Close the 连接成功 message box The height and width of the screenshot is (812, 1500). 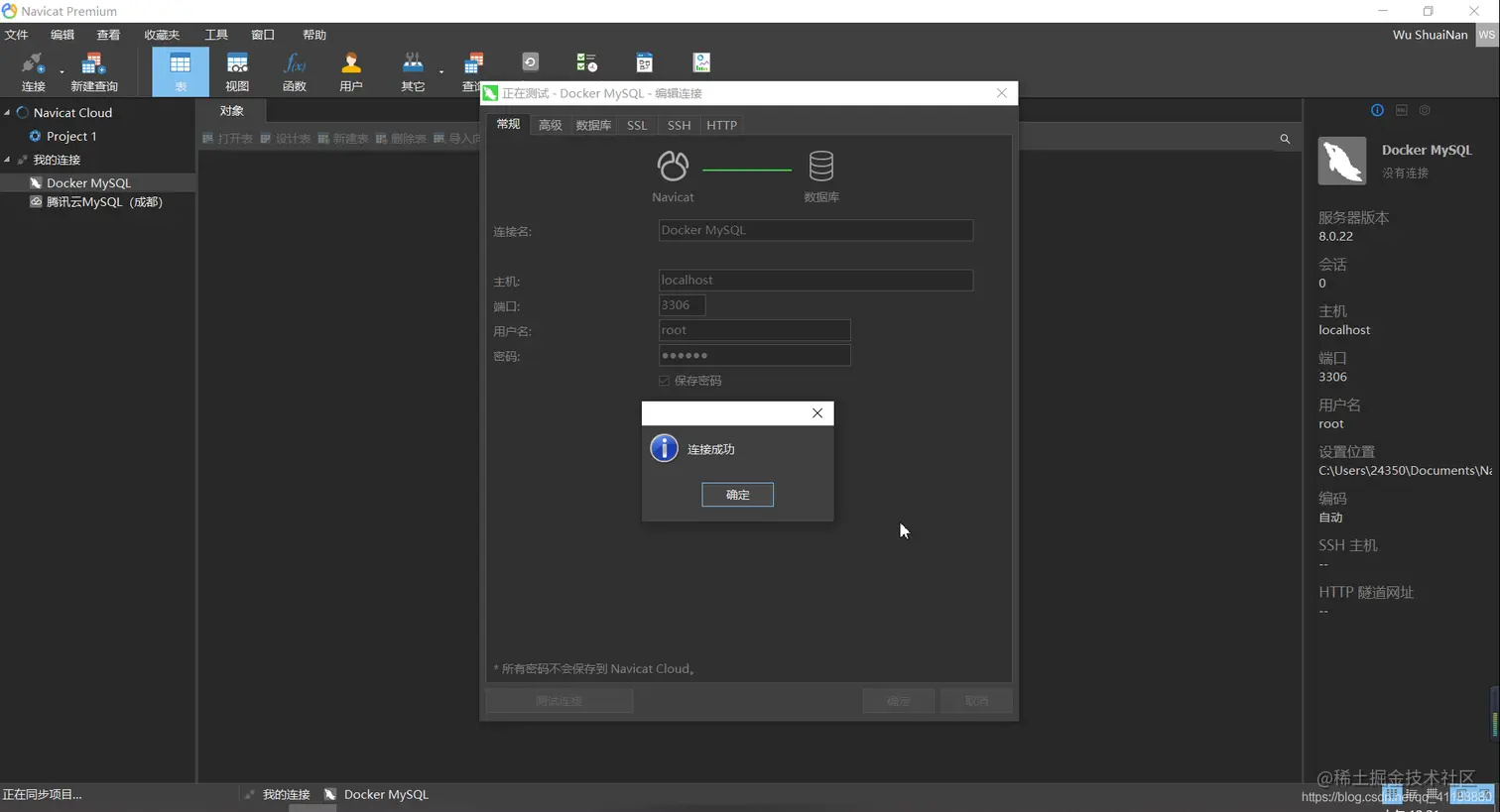[816, 413]
